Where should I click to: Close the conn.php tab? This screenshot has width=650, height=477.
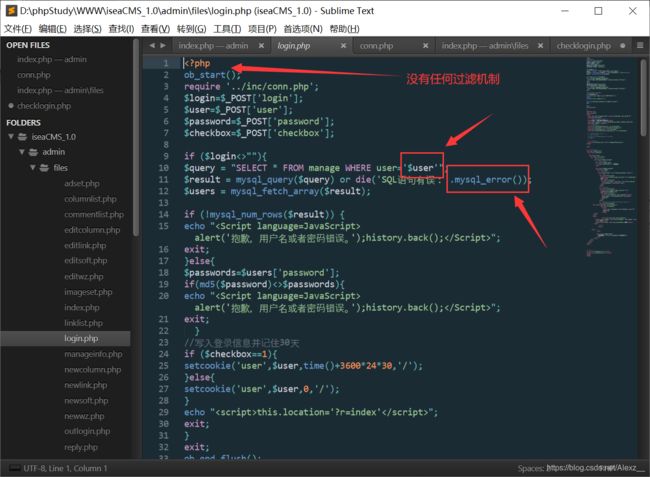coord(425,46)
